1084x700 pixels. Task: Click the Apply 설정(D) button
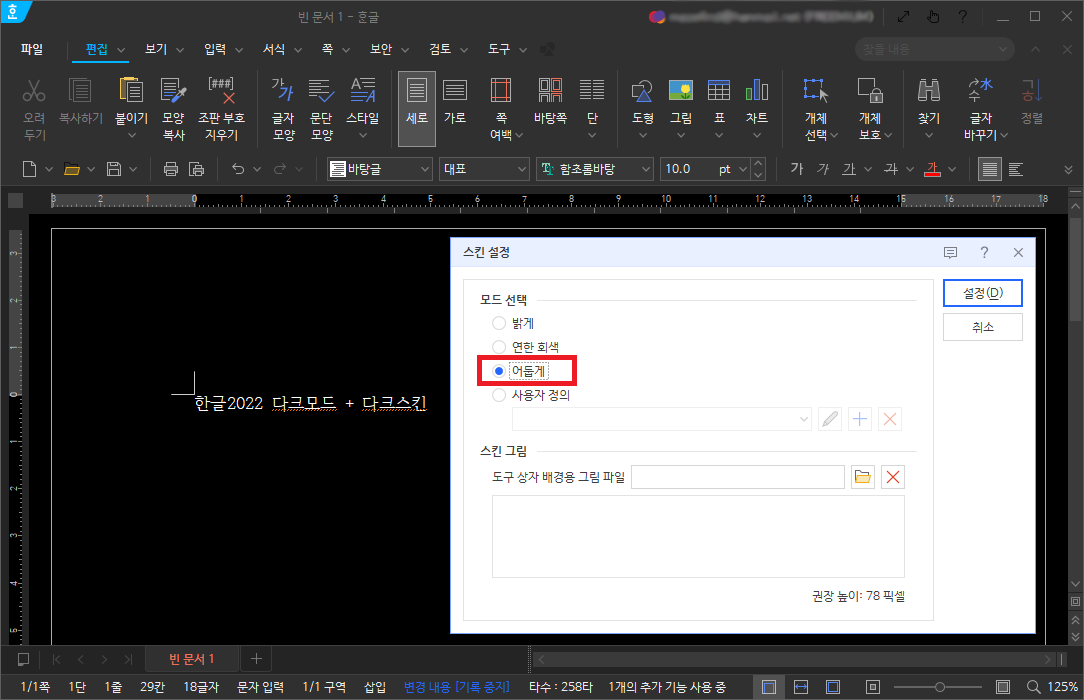982,293
